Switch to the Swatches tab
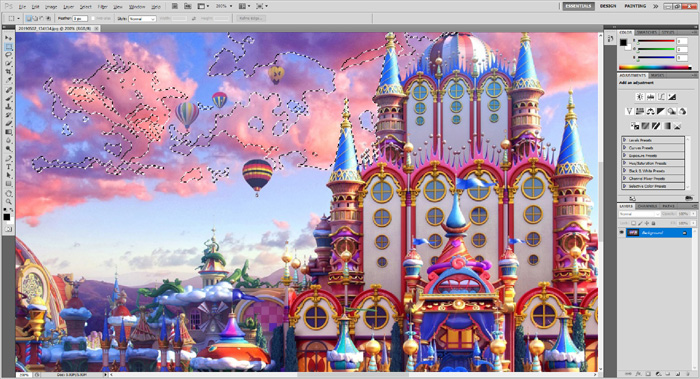 click(x=646, y=33)
